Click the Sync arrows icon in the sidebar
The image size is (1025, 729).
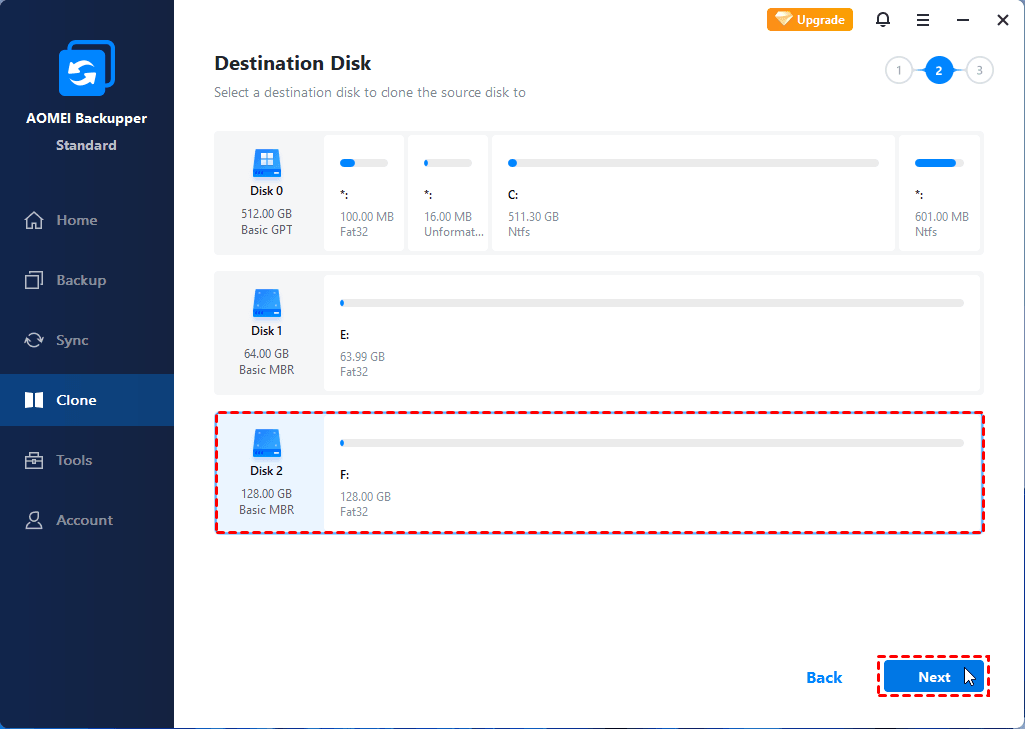click(x=34, y=340)
